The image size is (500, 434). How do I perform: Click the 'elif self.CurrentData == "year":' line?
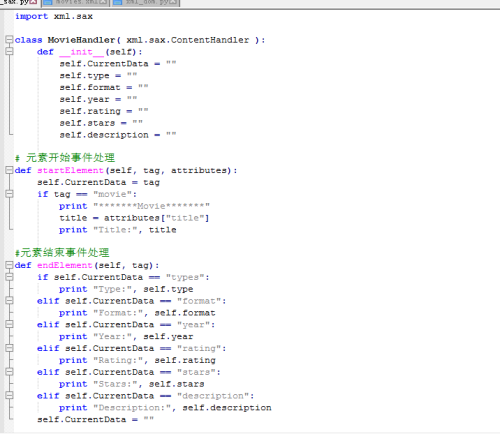coord(126,324)
